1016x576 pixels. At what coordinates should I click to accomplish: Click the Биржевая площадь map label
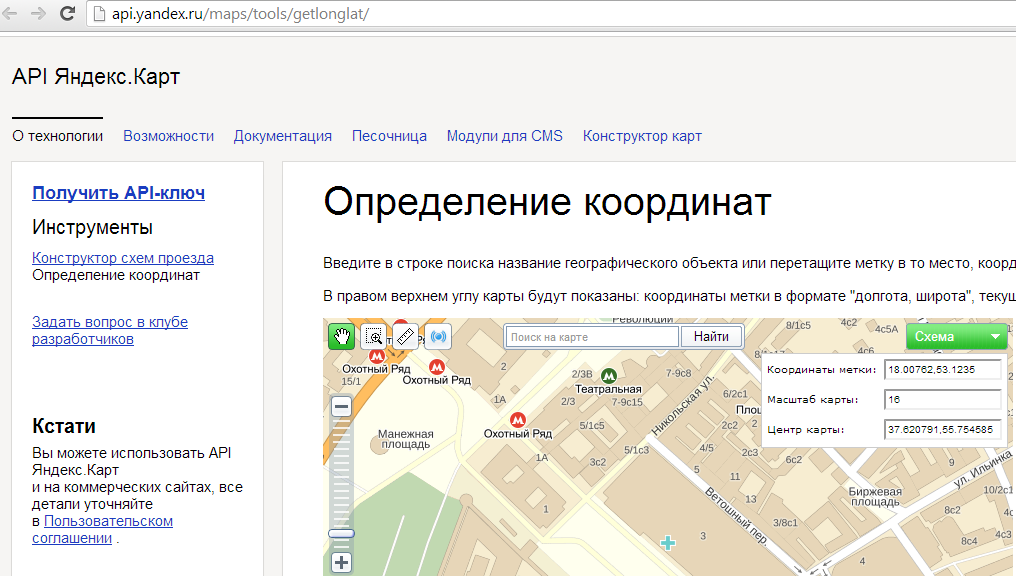(x=875, y=497)
